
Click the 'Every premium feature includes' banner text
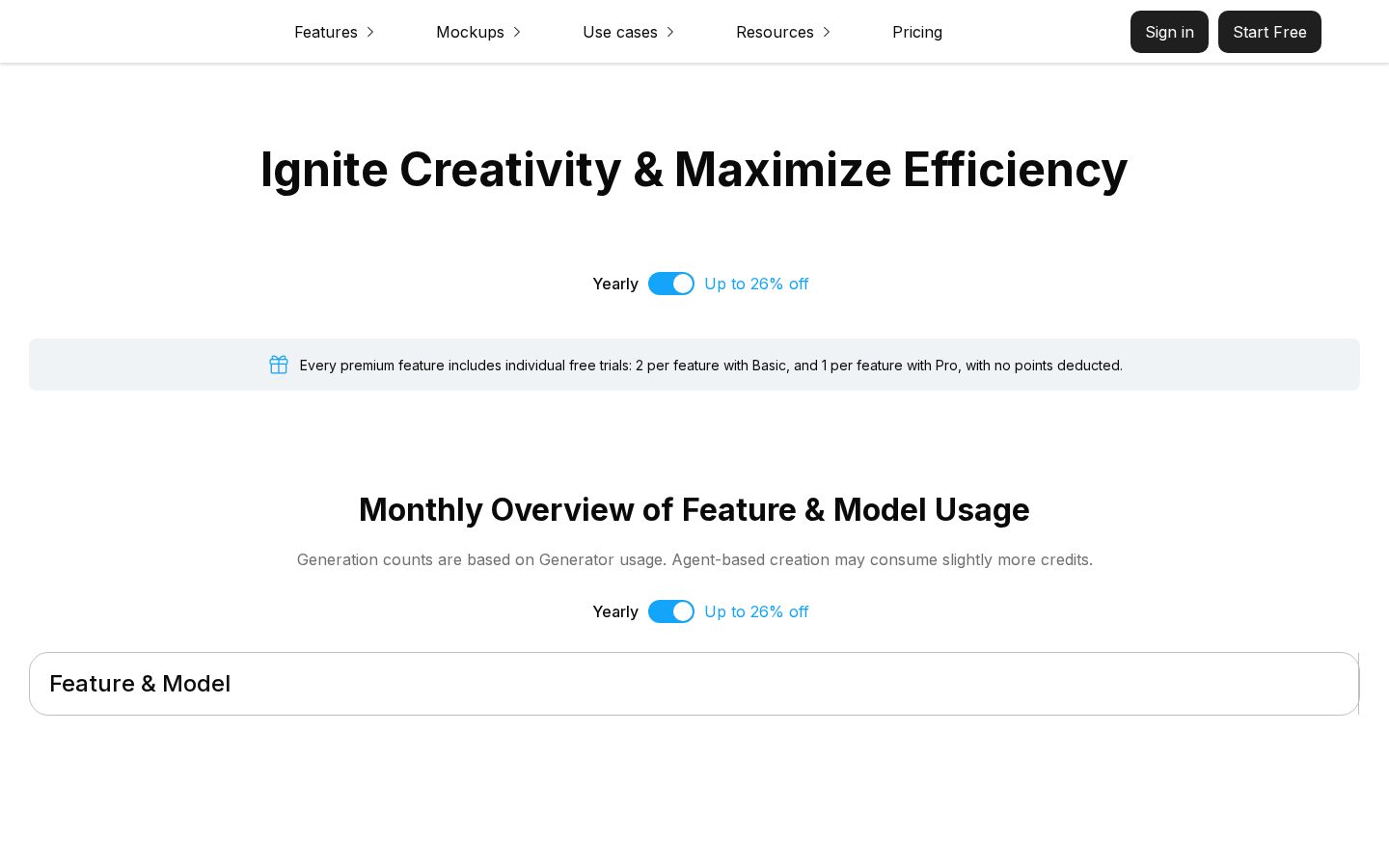[x=711, y=366]
